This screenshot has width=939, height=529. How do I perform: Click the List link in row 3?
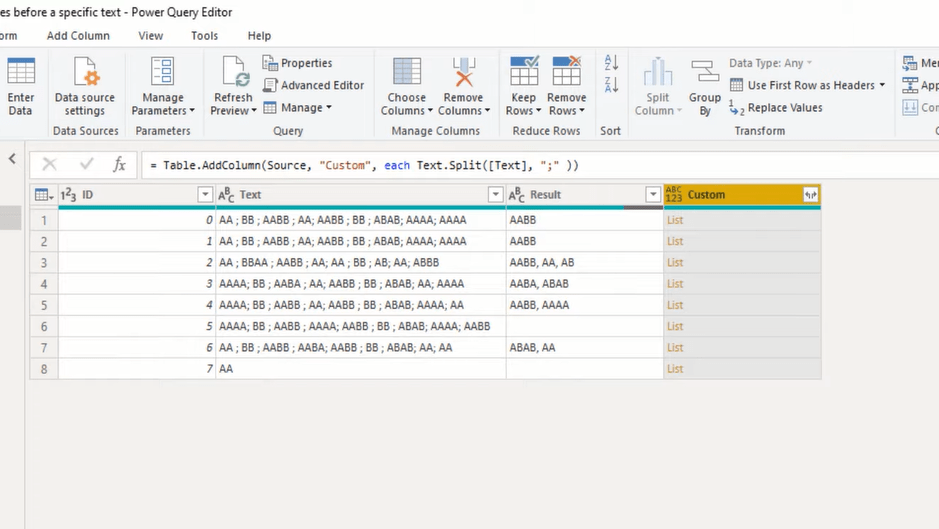[675, 262]
